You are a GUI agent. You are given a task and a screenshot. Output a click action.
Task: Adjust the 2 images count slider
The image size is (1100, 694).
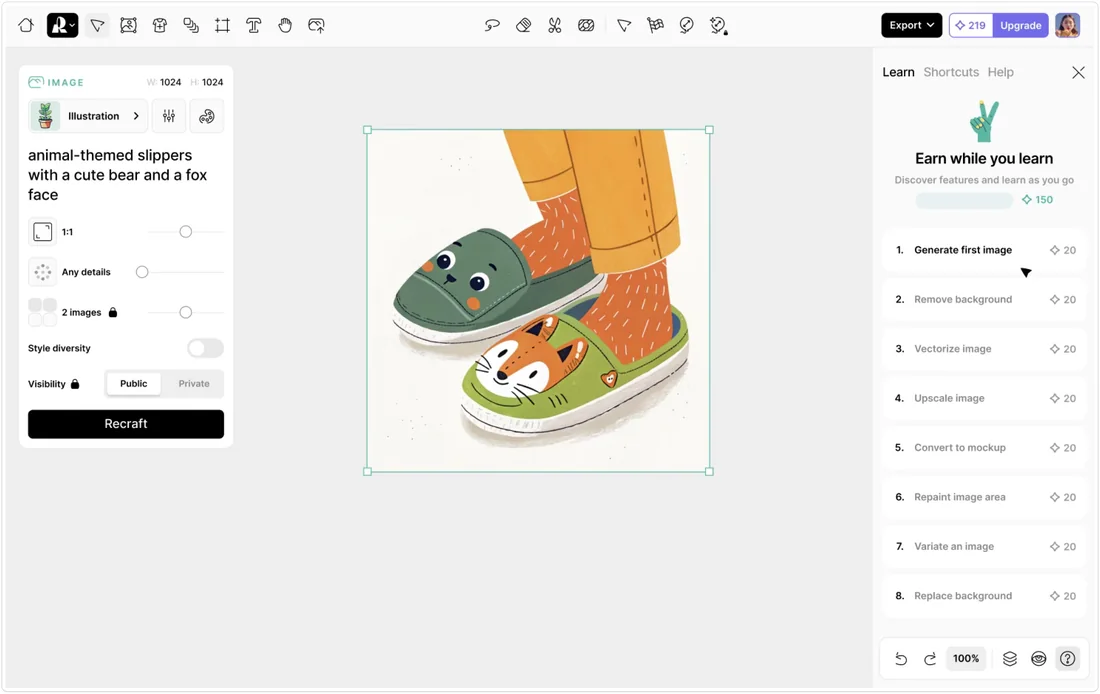point(186,312)
